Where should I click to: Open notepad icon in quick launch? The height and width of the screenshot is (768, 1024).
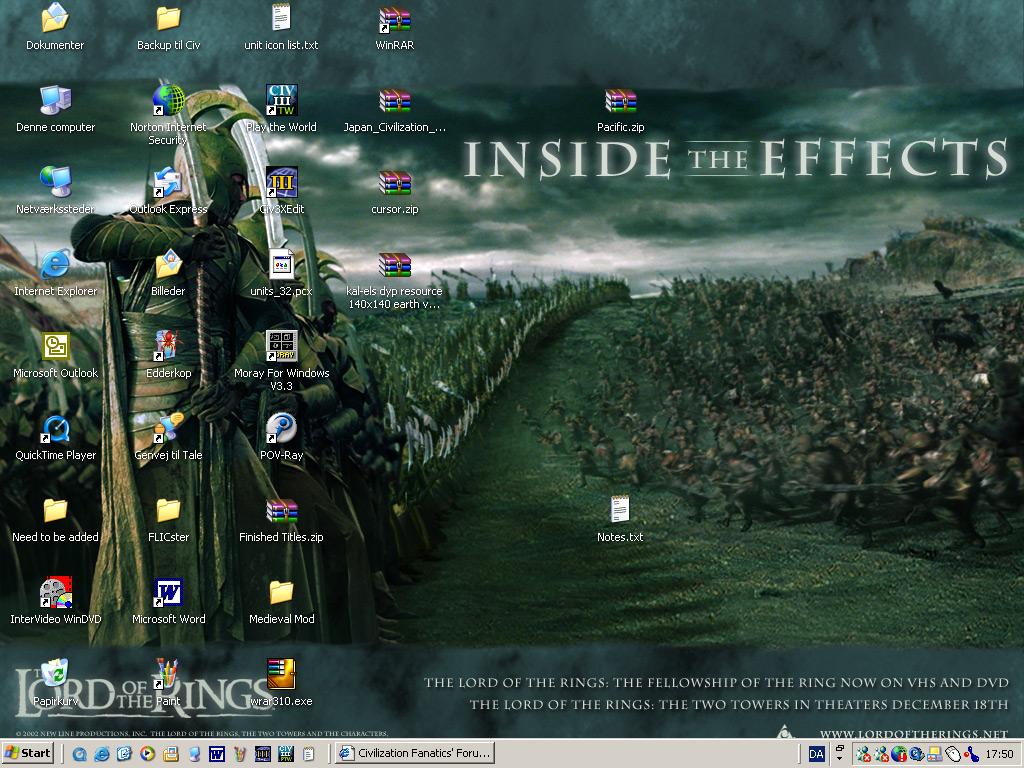308,754
